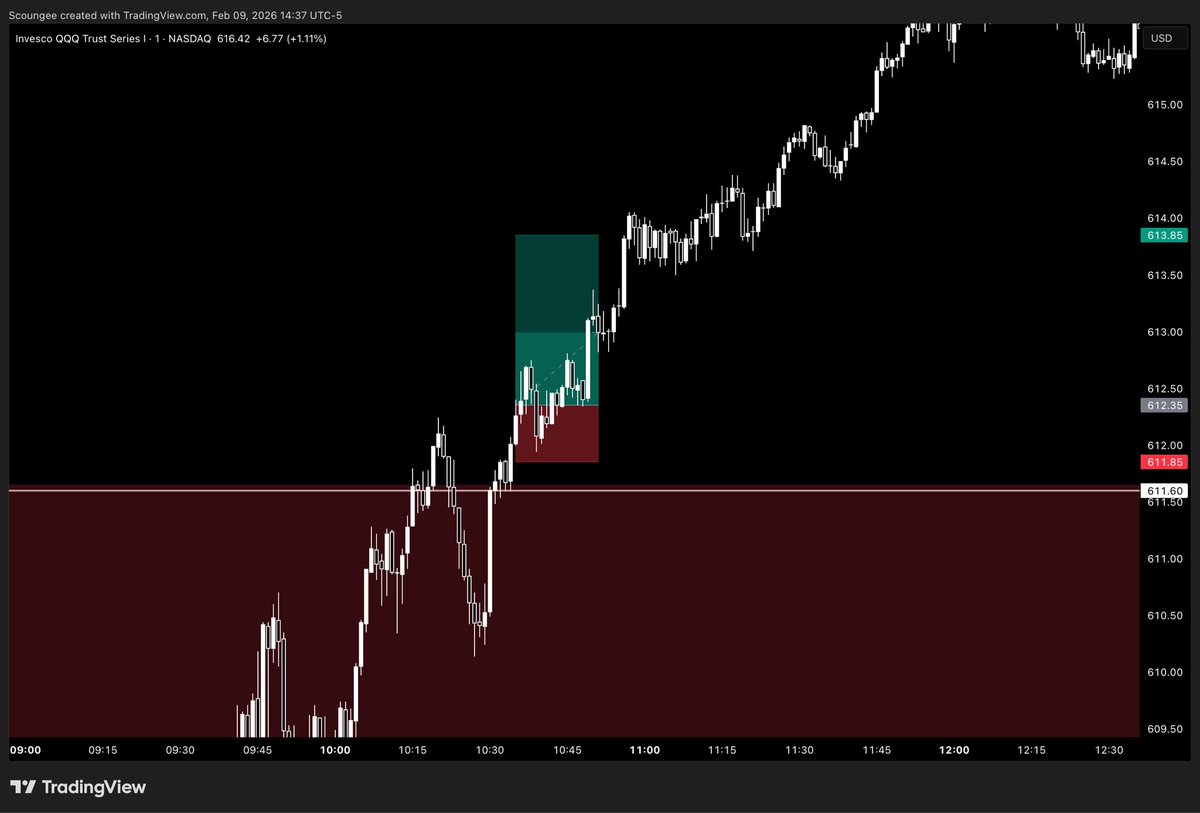This screenshot has height=813, width=1200.
Task: Click the 611.00 price axis label
Action: tap(1164, 558)
